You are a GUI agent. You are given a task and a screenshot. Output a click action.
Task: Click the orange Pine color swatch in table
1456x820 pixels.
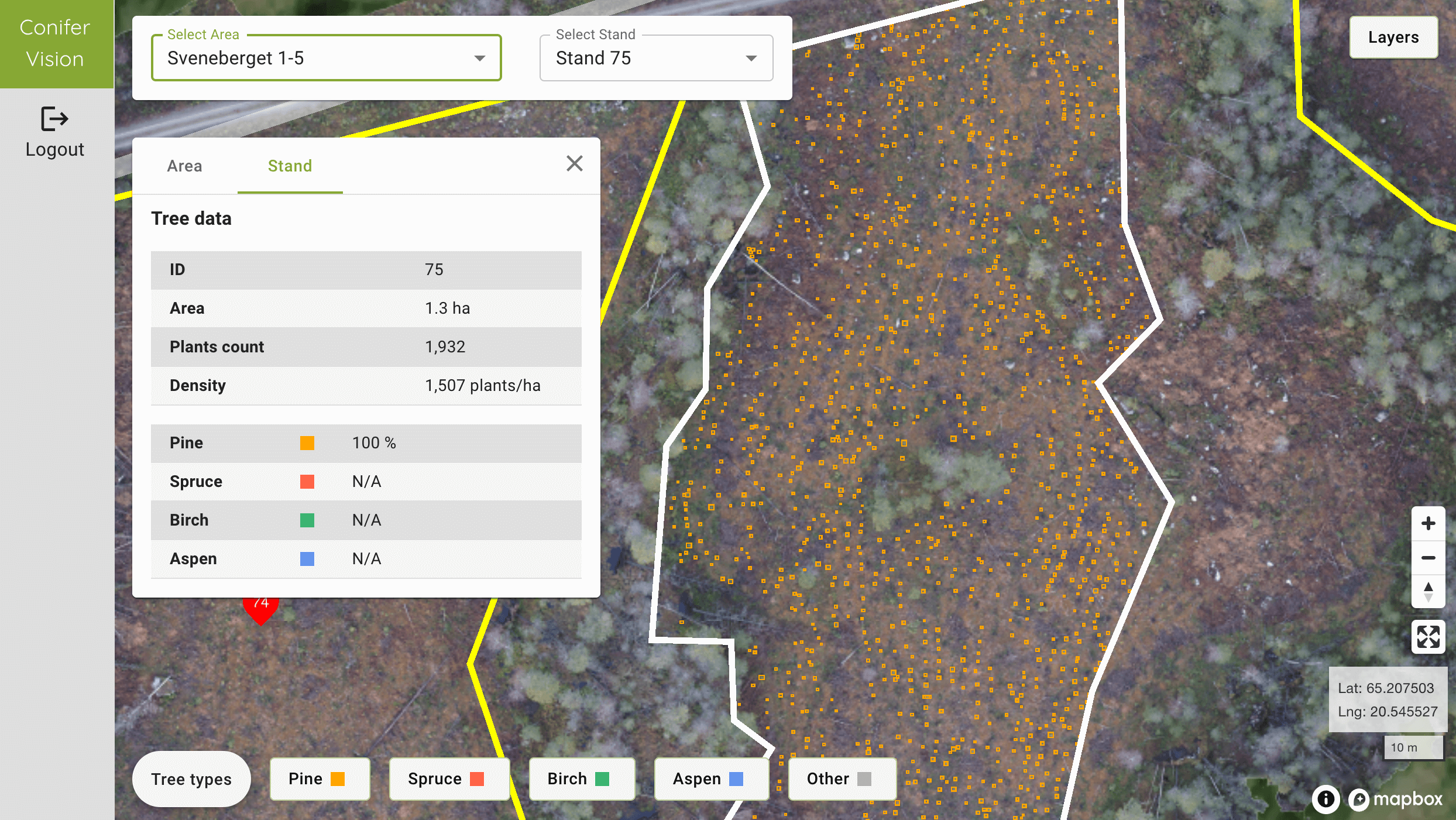coord(307,443)
